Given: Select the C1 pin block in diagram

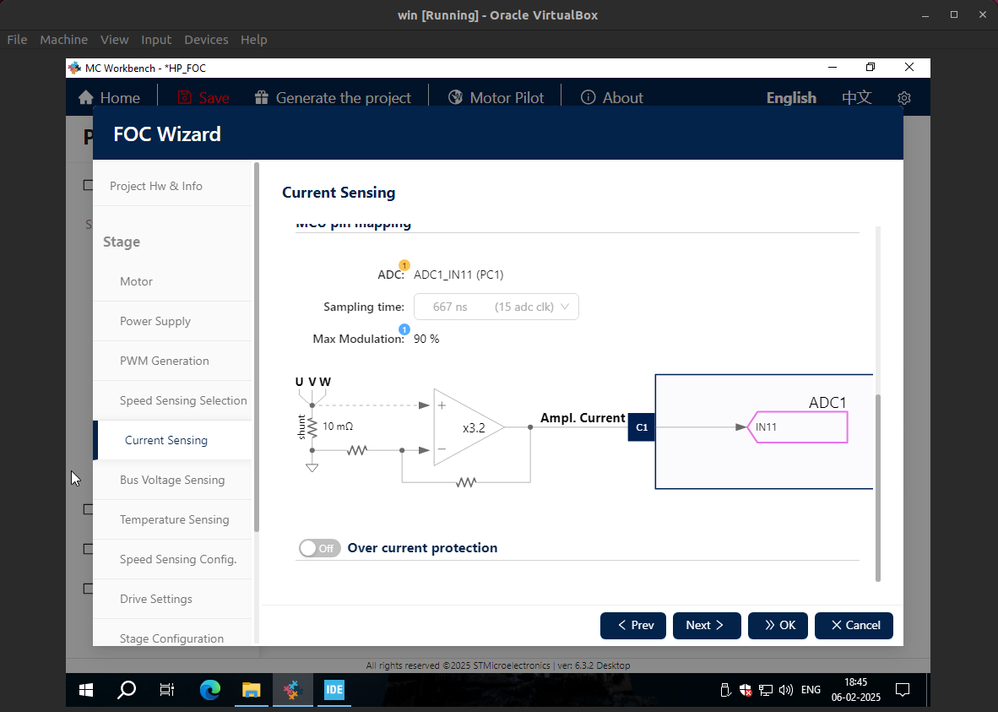Looking at the screenshot, I should (642, 427).
